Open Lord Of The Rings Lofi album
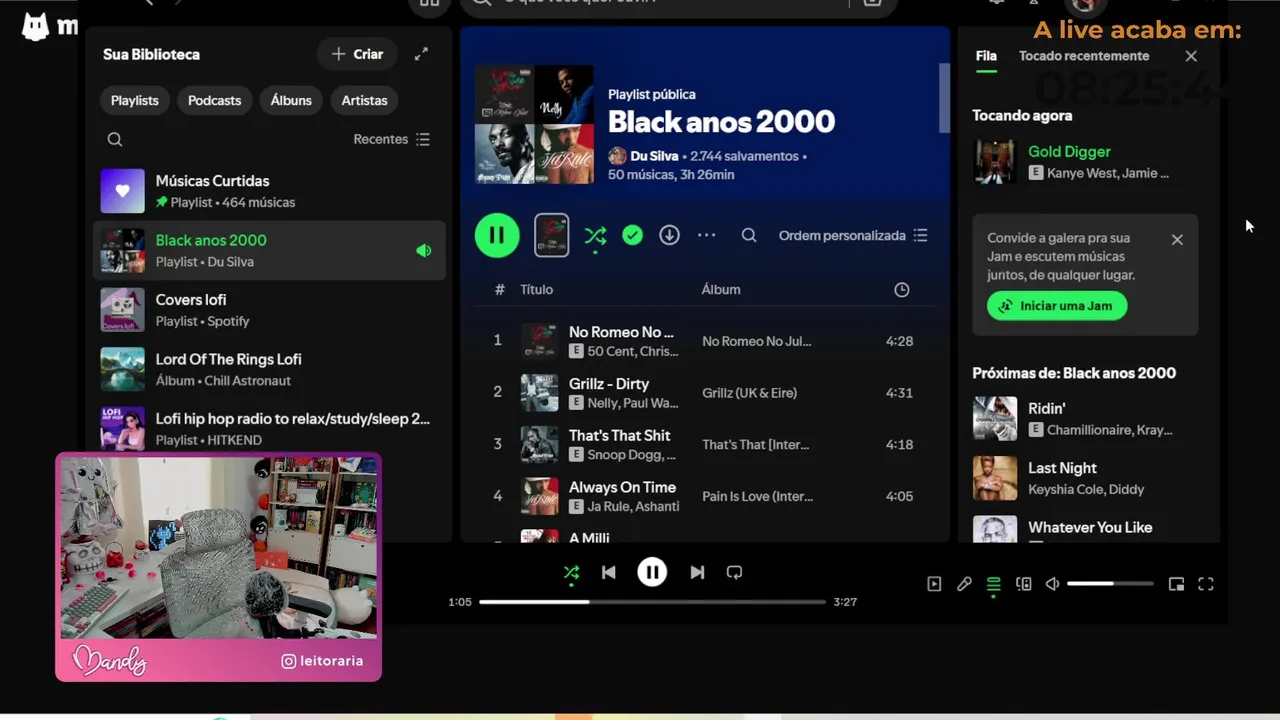The image size is (1280, 720). coord(269,369)
